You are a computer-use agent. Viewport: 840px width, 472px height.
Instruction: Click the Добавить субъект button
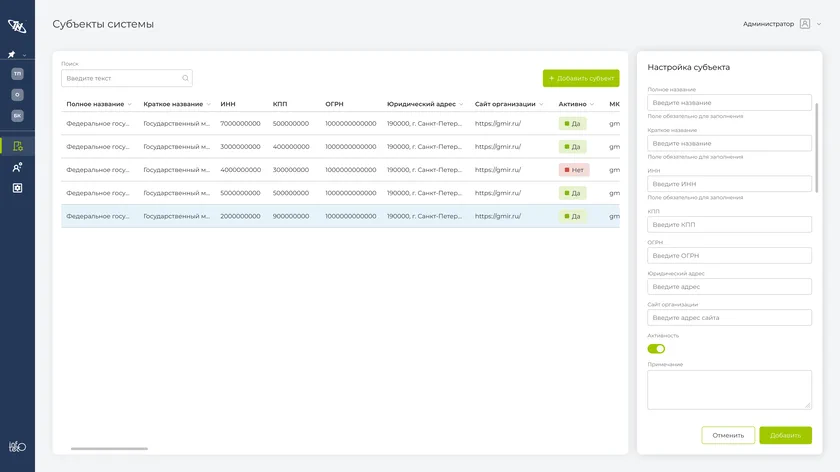coord(581,78)
